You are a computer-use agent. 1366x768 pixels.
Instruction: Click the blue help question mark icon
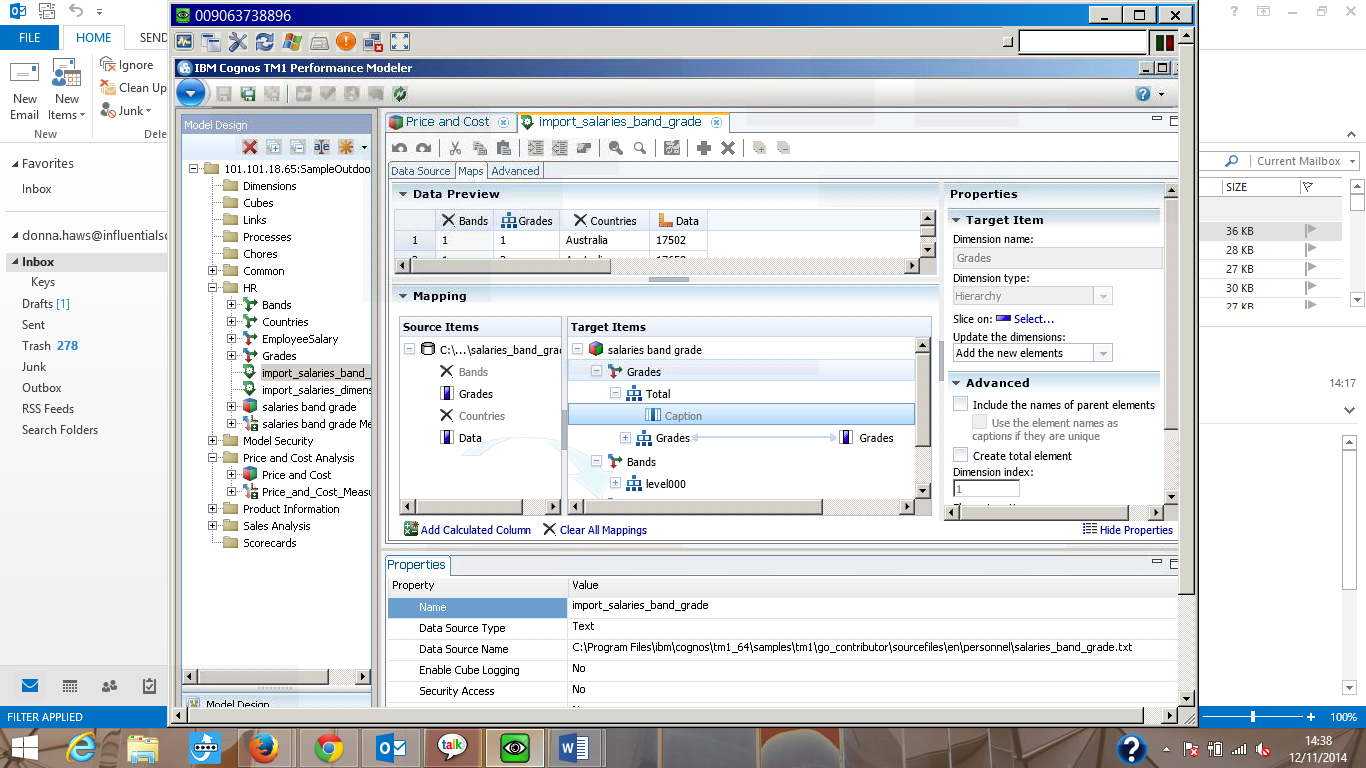(1143, 94)
